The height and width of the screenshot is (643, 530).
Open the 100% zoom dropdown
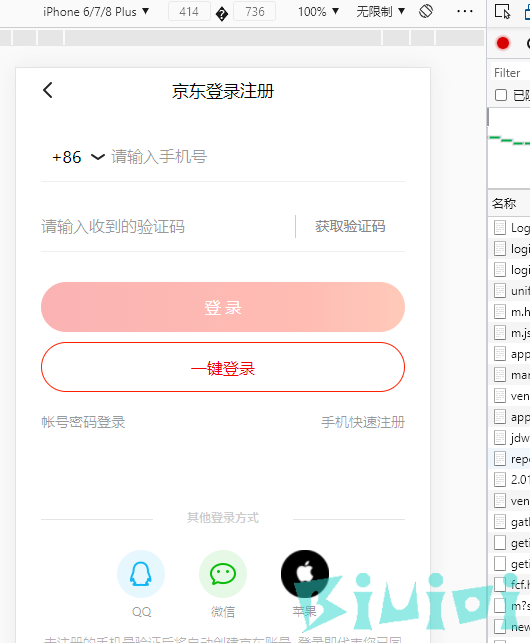point(318,11)
